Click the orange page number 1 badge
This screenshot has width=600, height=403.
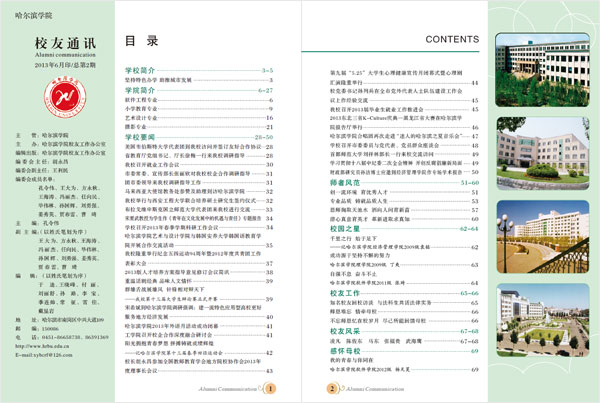pyautogui.click(x=270, y=388)
